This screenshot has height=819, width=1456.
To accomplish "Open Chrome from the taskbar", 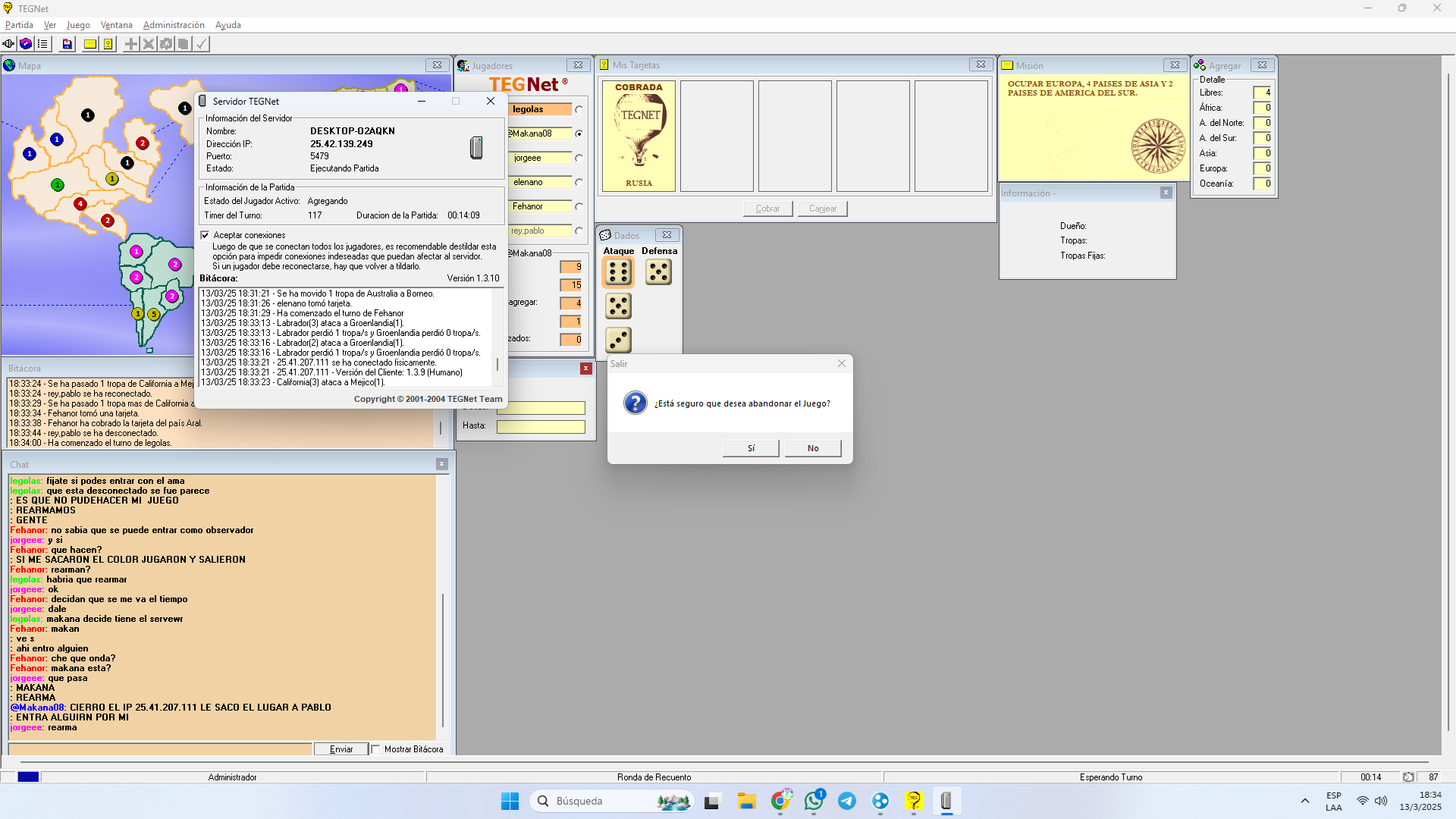I will coord(780,801).
